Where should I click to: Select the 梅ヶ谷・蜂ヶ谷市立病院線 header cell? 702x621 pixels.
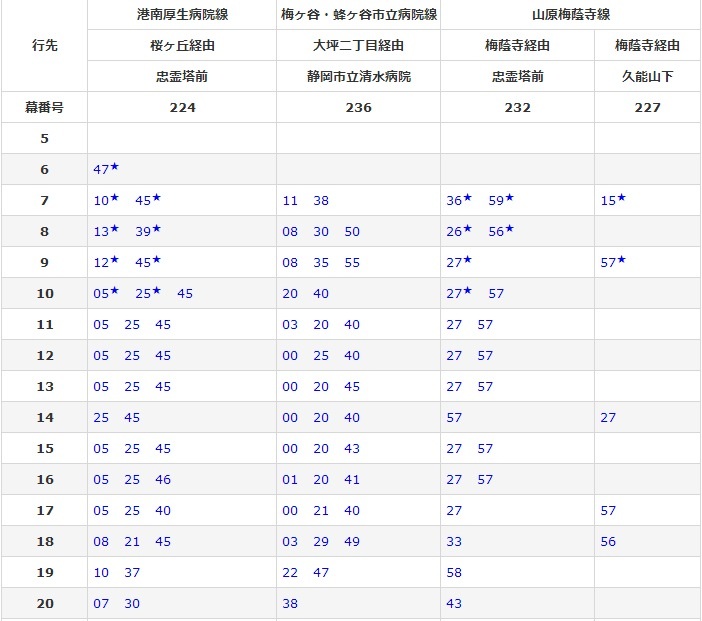pos(358,14)
